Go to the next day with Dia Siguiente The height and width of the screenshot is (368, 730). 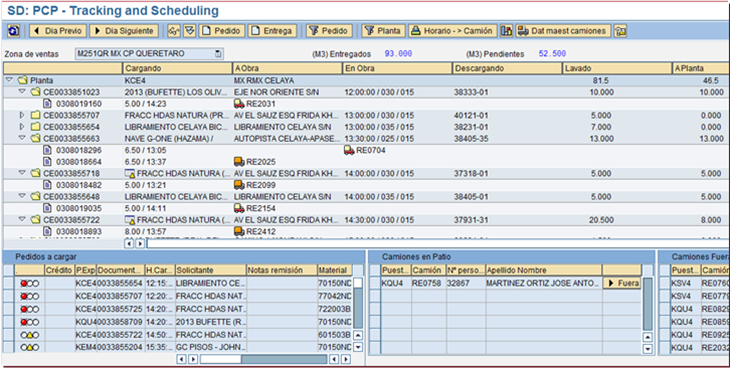[124, 31]
